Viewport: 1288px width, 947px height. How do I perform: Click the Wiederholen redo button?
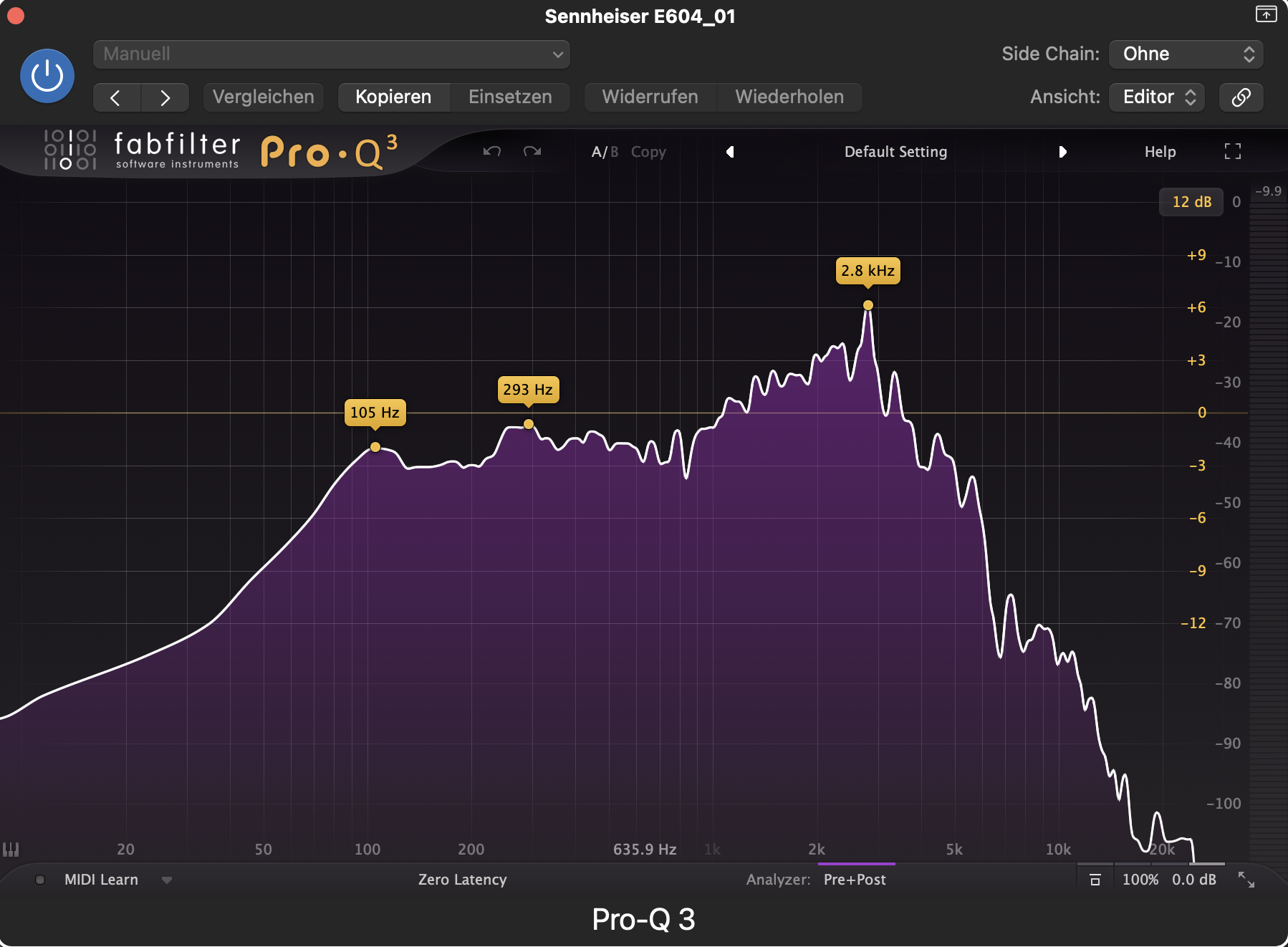pyautogui.click(x=789, y=97)
